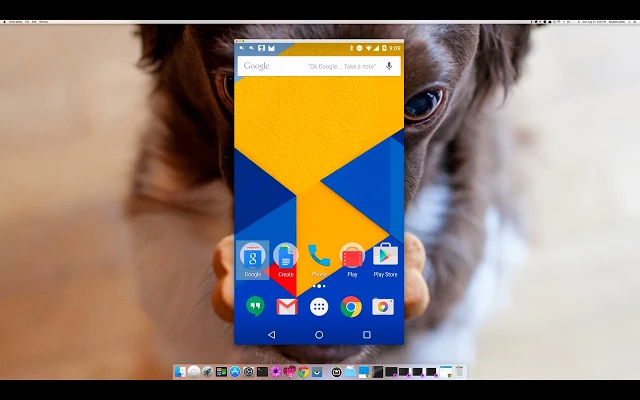Open Gmail in the Android dock

click(287, 307)
